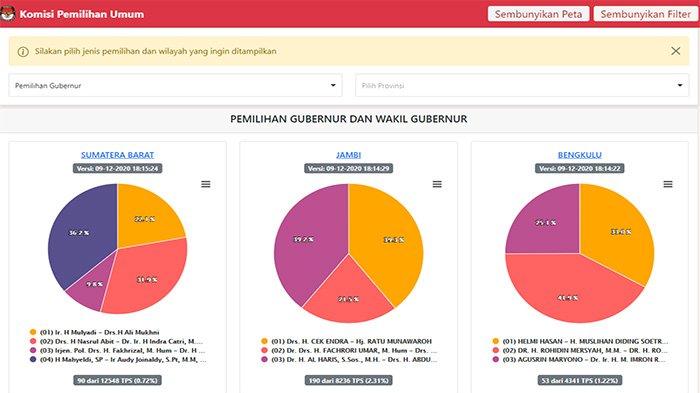Open the SUMATERA BARAT link

pyautogui.click(x=117, y=155)
